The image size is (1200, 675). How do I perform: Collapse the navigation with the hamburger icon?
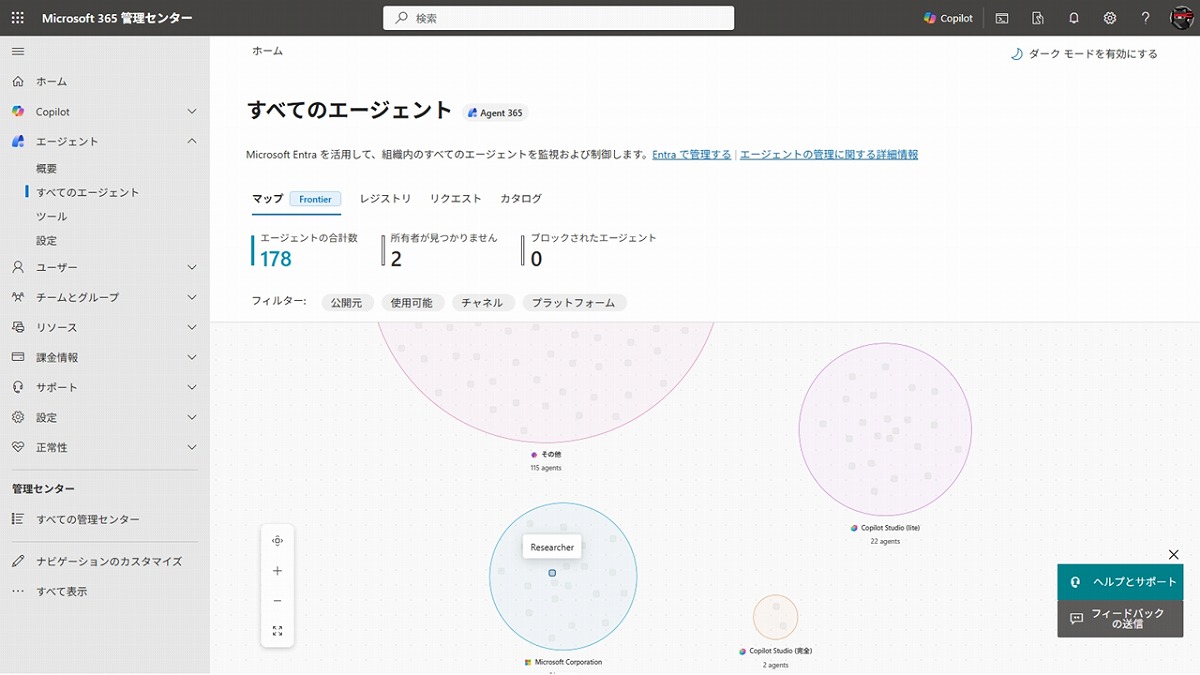(x=16, y=50)
